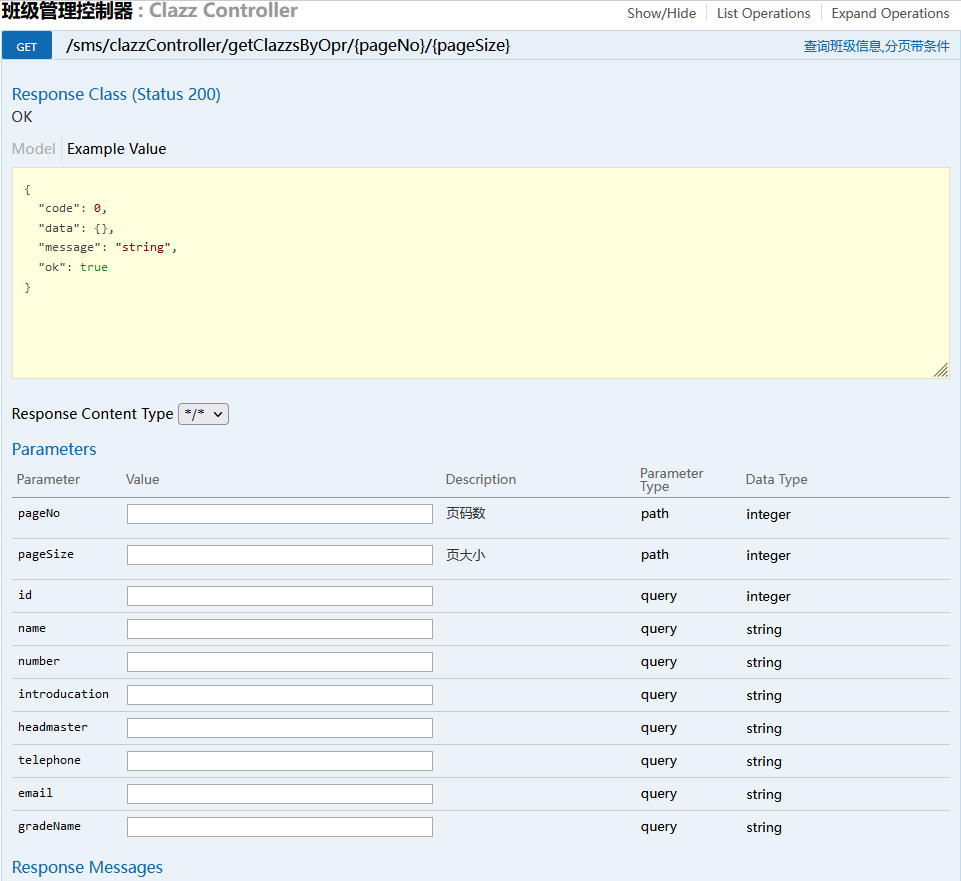Click the OK response status text
Screen dimensions: 961x881
22,116
